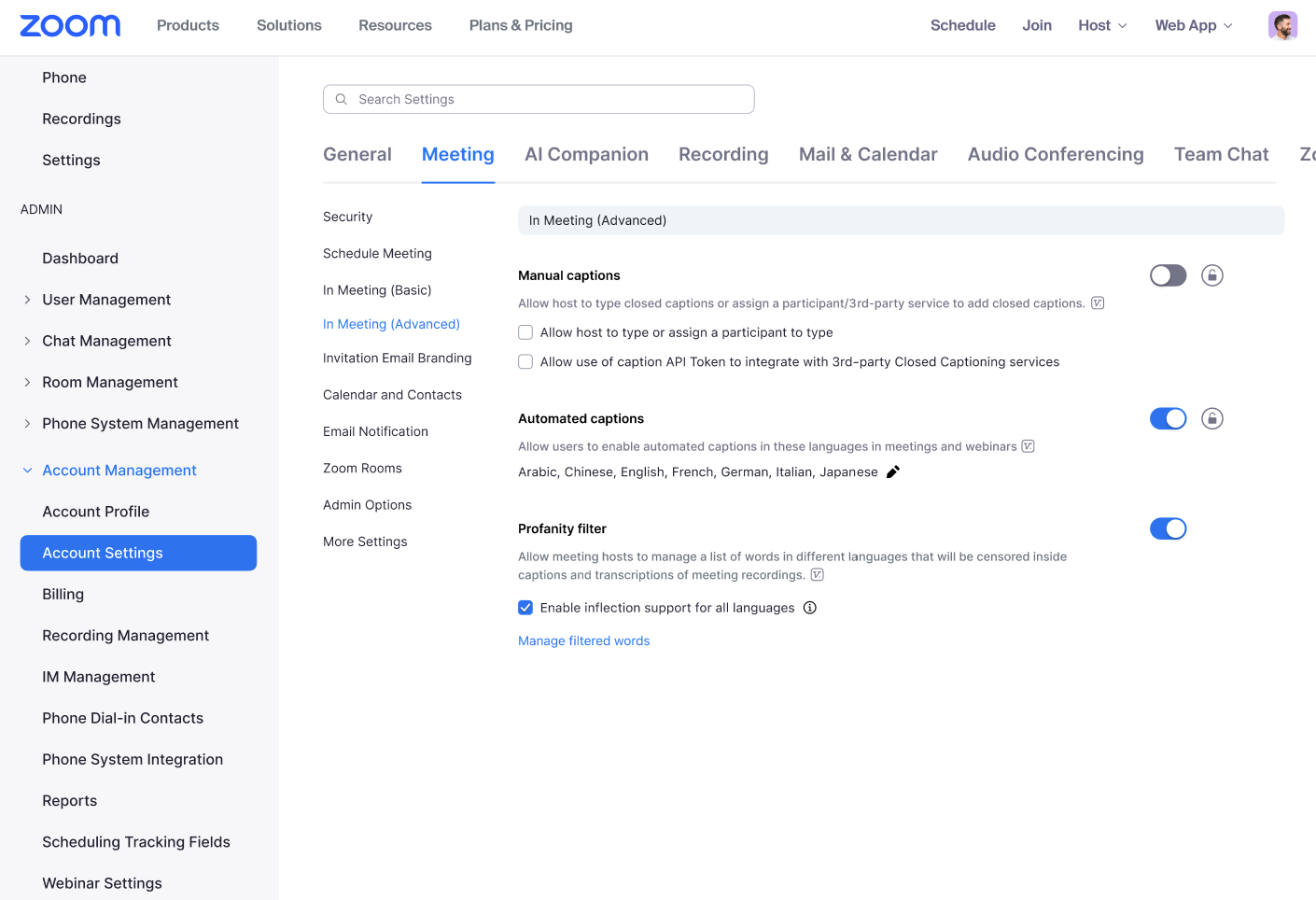Viewport: 1316px width, 900px height.
Task: Expand the User Management section
Action: point(27,300)
